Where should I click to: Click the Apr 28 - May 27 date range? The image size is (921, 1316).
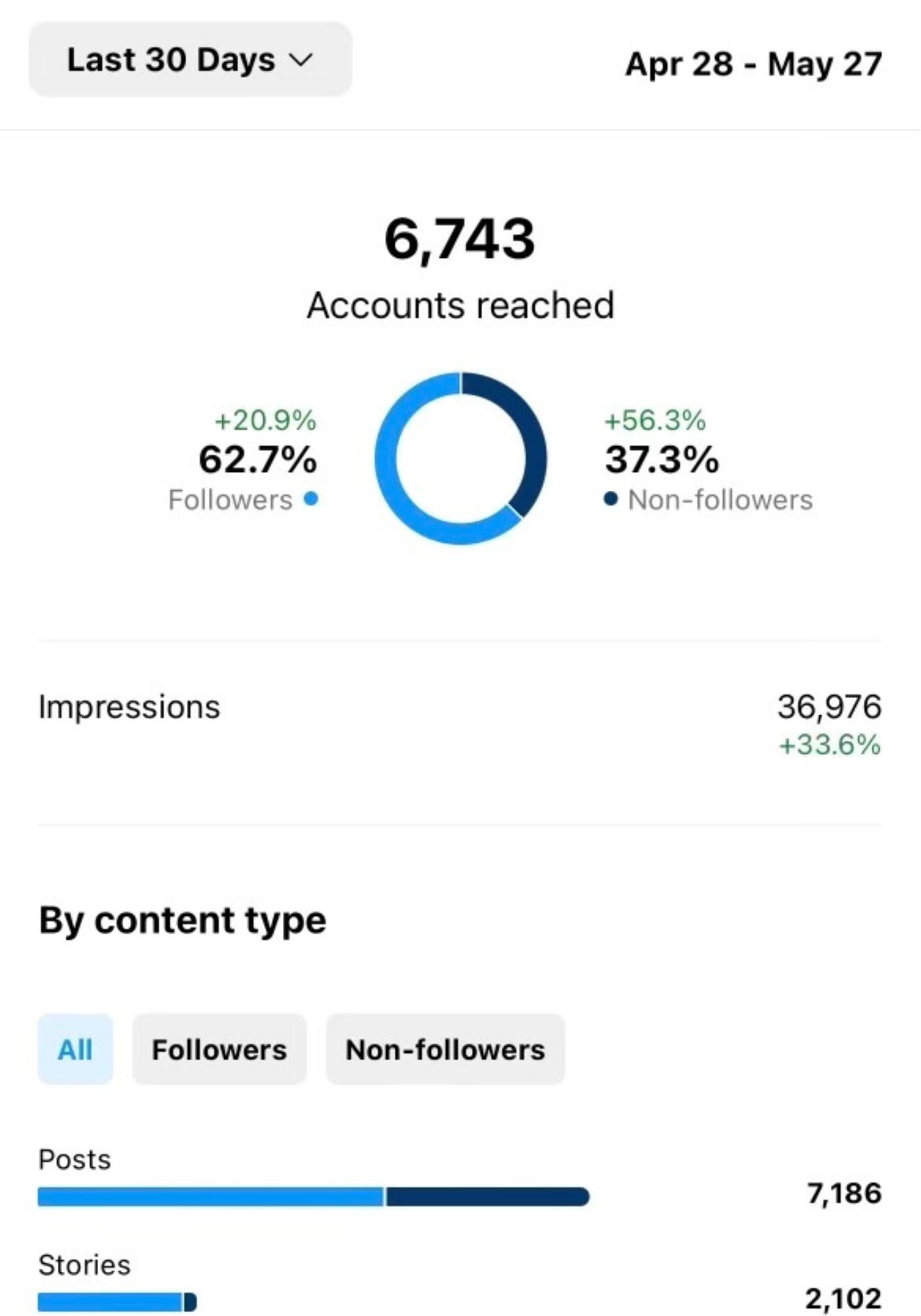pyautogui.click(x=752, y=64)
